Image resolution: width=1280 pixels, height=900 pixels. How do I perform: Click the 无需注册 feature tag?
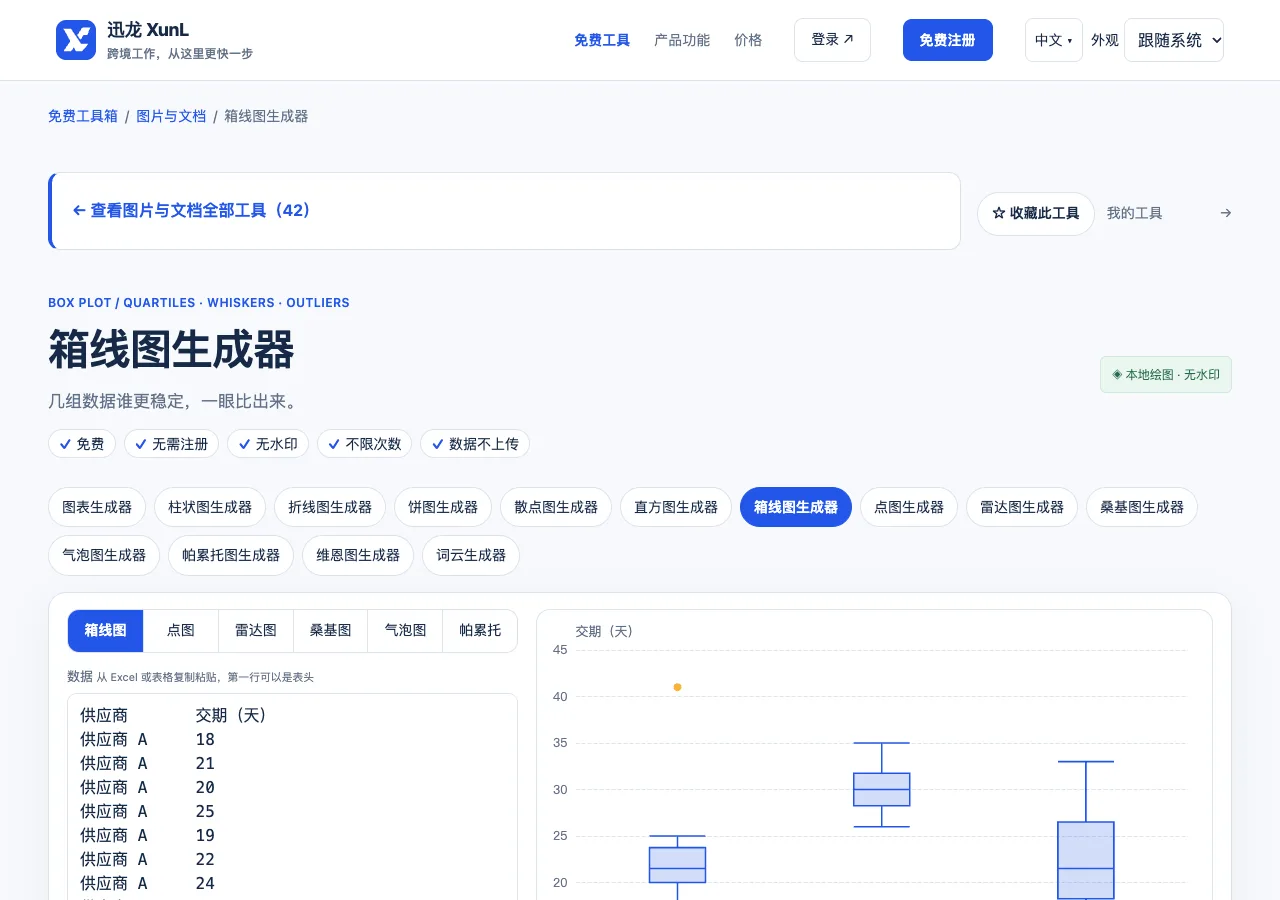coord(171,444)
